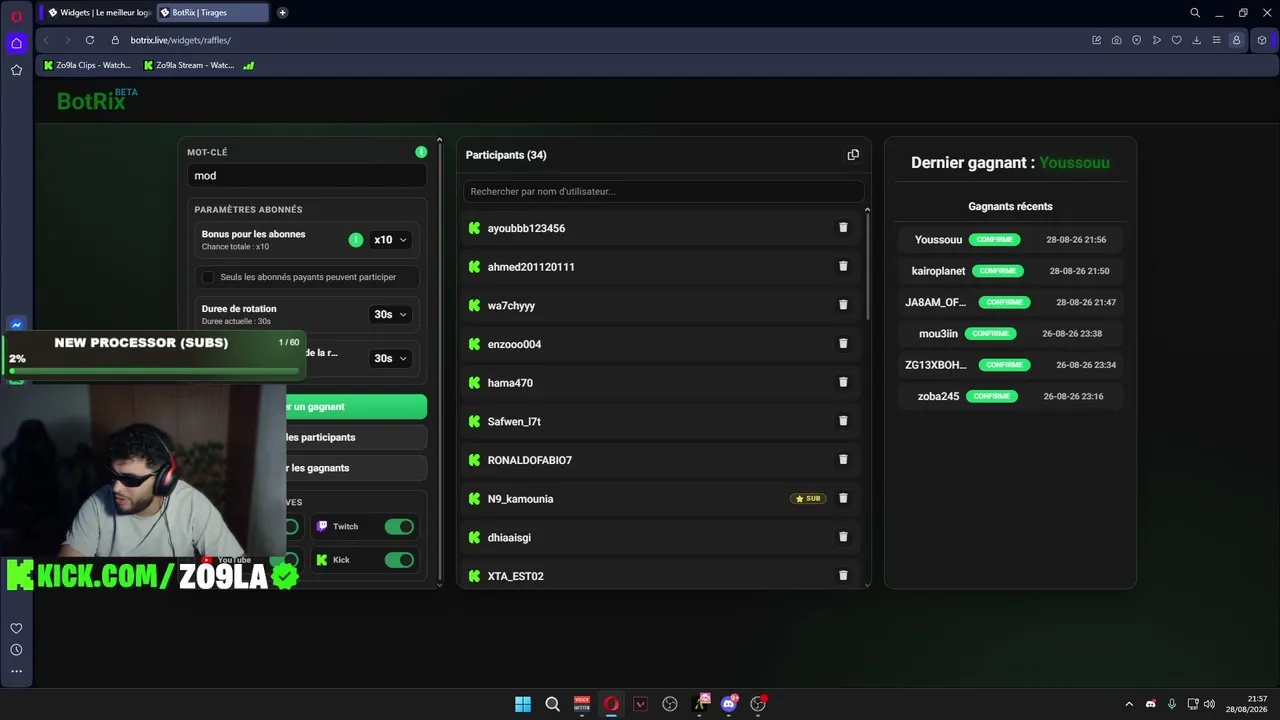Show hidden system tray icons

click(x=1129, y=704)
